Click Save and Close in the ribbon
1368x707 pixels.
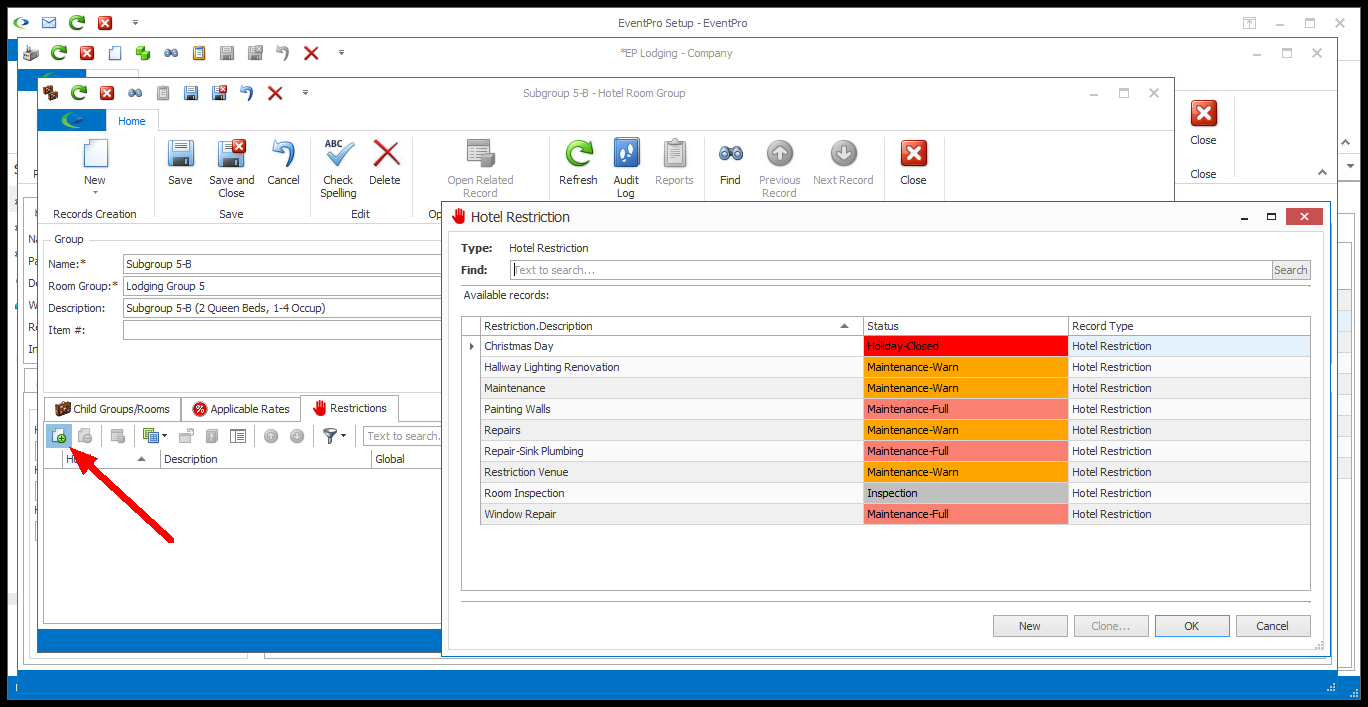pyautogui.click(x=231, y=168)
